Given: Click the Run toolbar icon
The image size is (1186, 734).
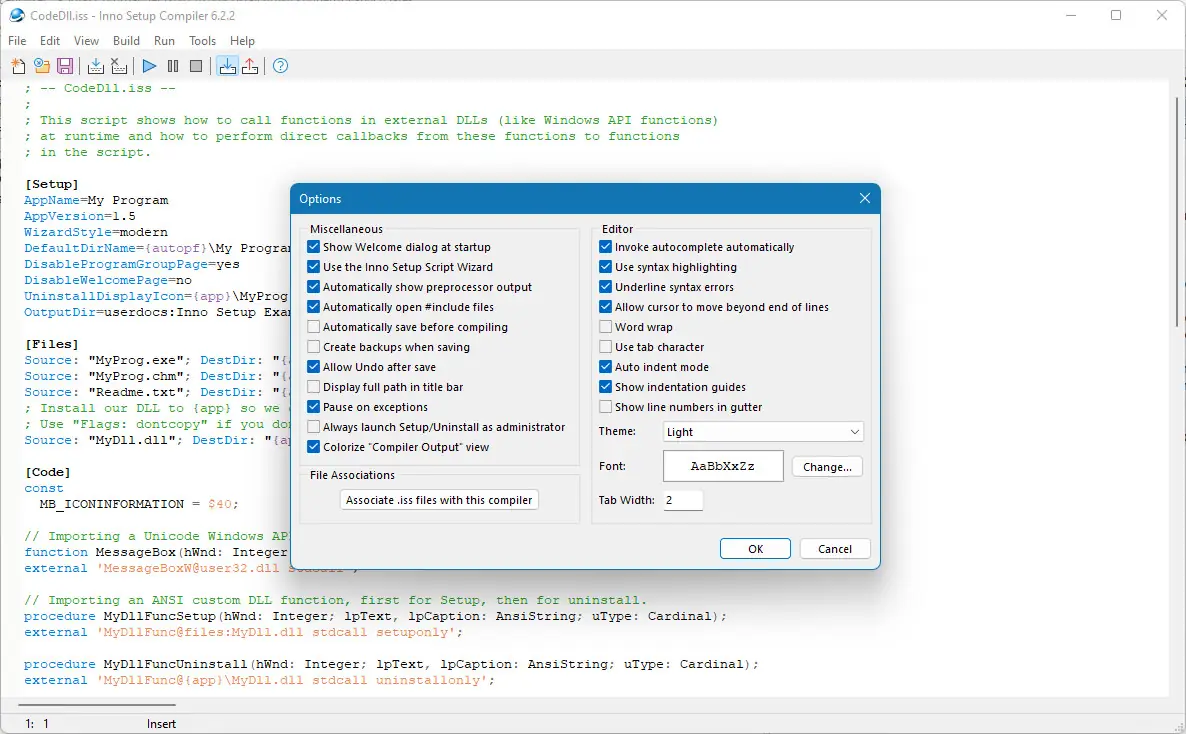Looking at the screenshot, I should pos(149,67).
